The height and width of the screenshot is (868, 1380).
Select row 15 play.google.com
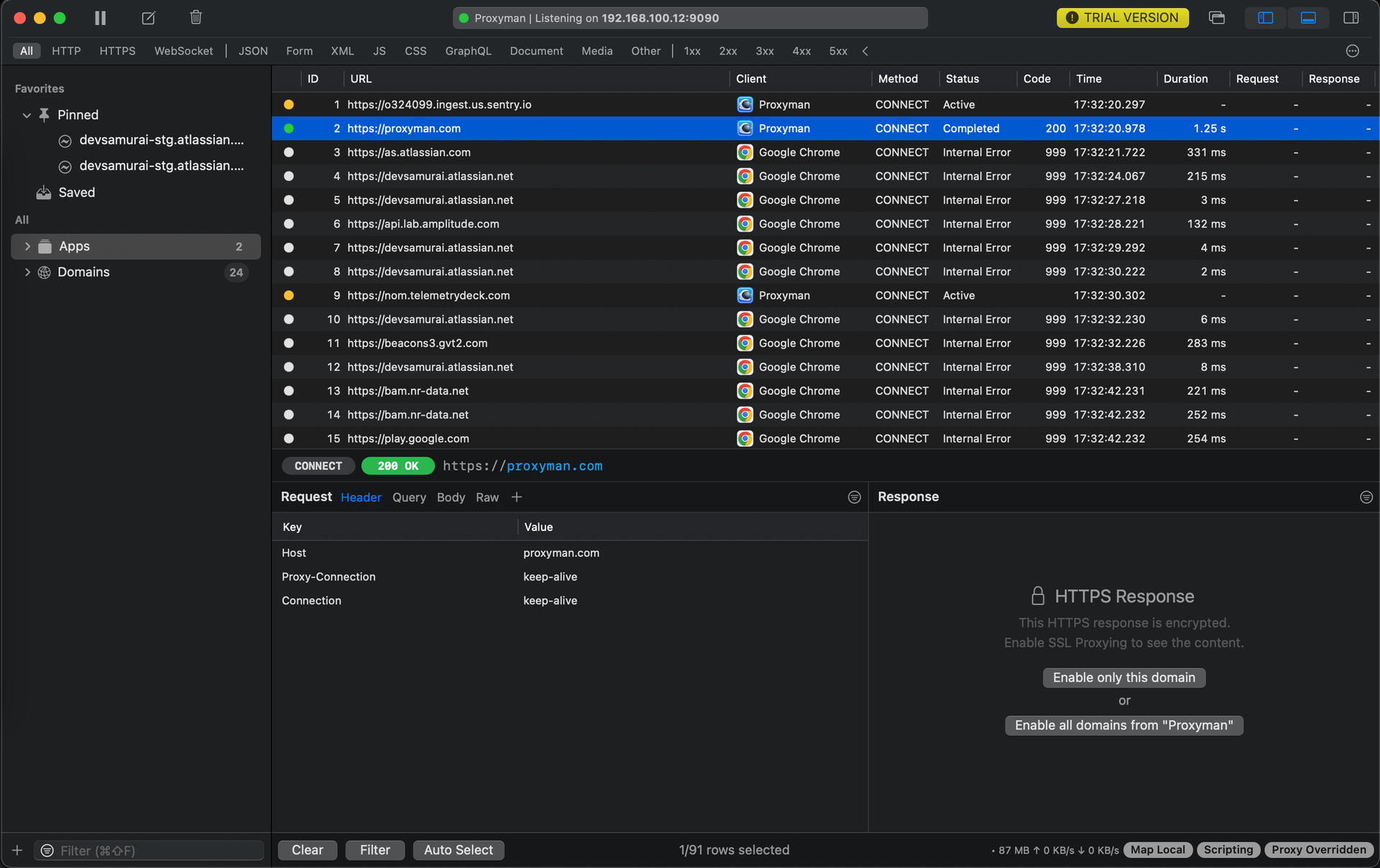point(825,438)
